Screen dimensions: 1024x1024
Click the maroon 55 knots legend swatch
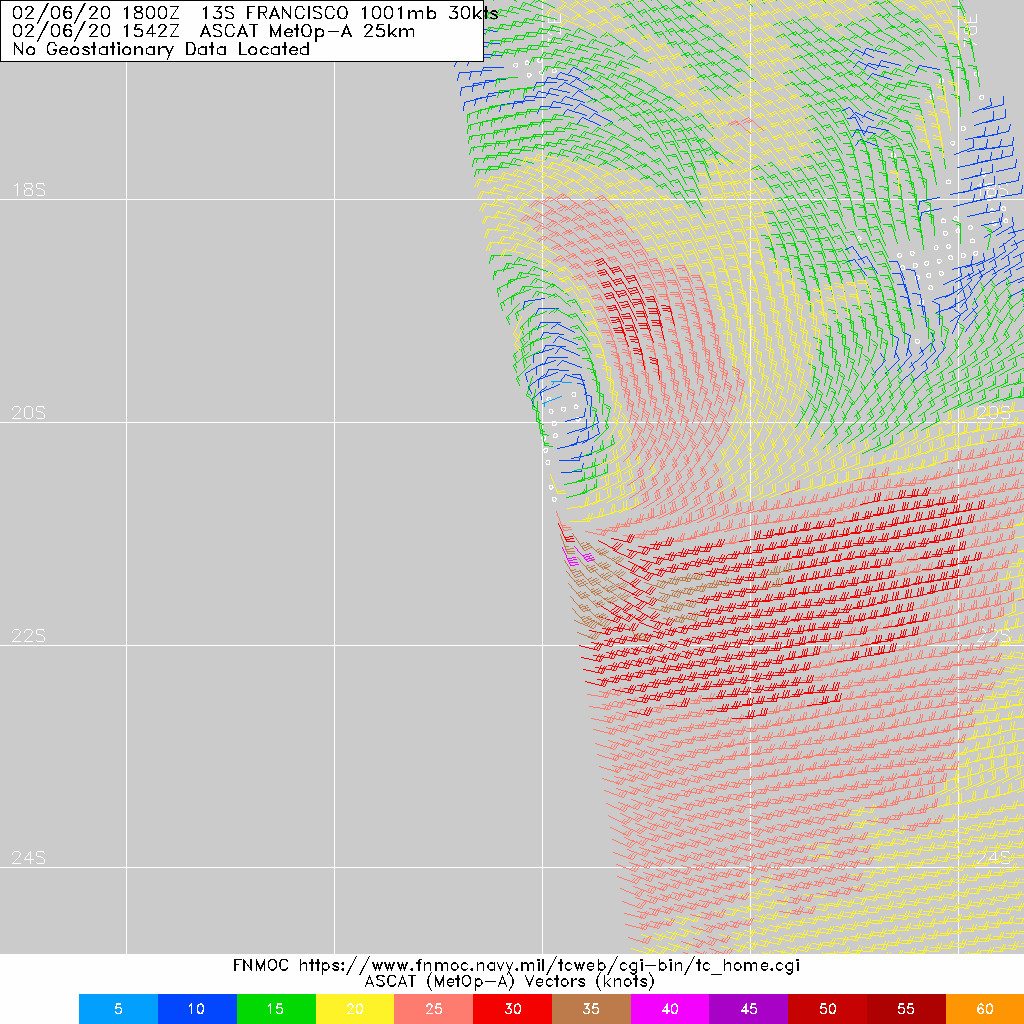(906, 1009)
